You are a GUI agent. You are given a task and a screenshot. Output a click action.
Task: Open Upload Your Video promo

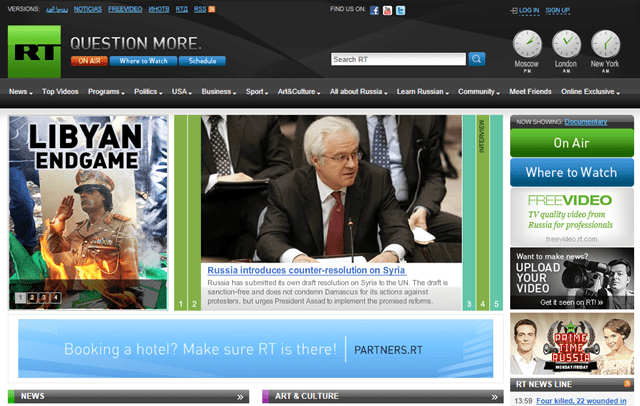coord(572,278)
